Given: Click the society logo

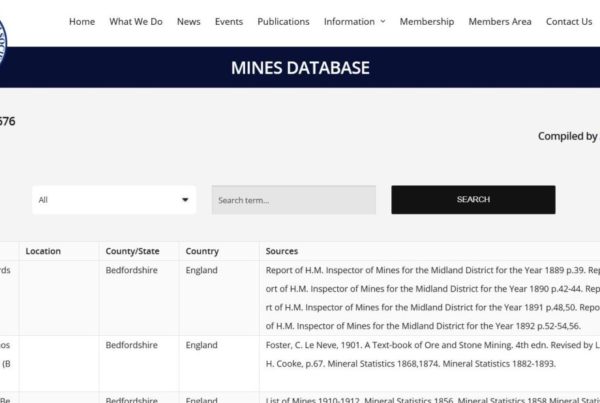Looking at the screenshot, I should pyautogui.click(x=3, y=44).
